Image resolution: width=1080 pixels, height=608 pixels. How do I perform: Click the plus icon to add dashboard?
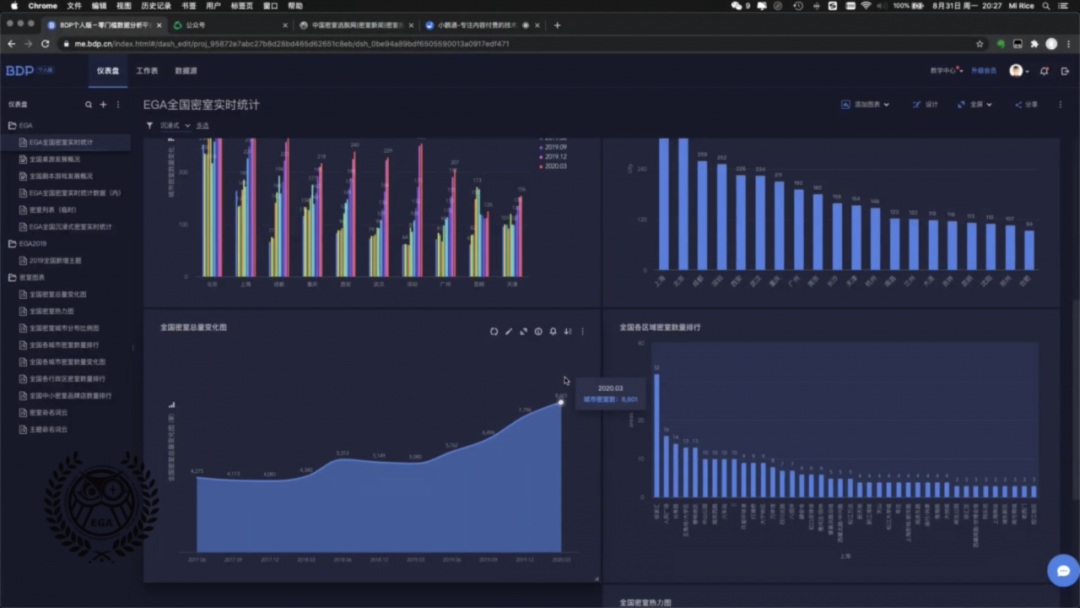103,104
